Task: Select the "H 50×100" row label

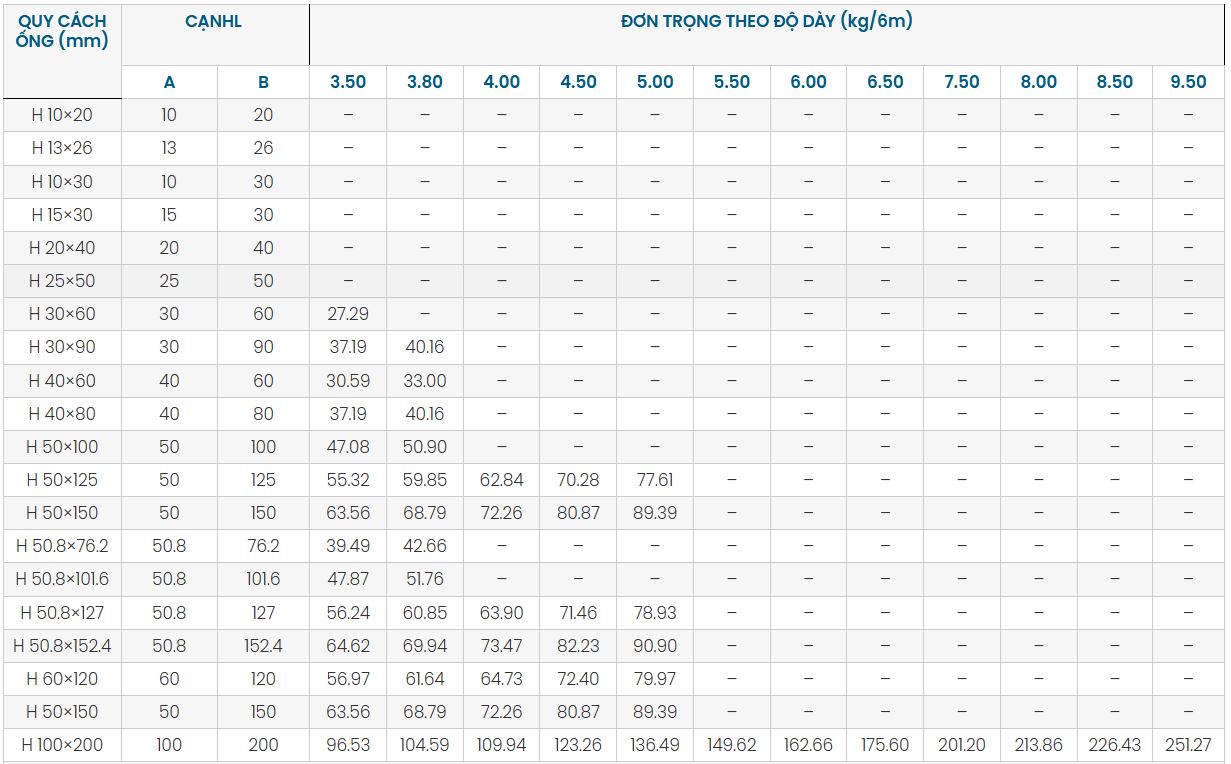Action: coord(62,447)
